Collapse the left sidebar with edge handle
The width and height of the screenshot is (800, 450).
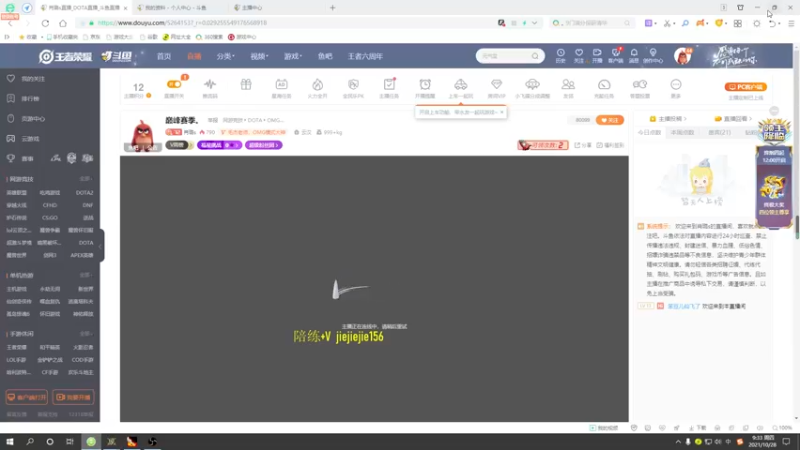pos(101,245)
